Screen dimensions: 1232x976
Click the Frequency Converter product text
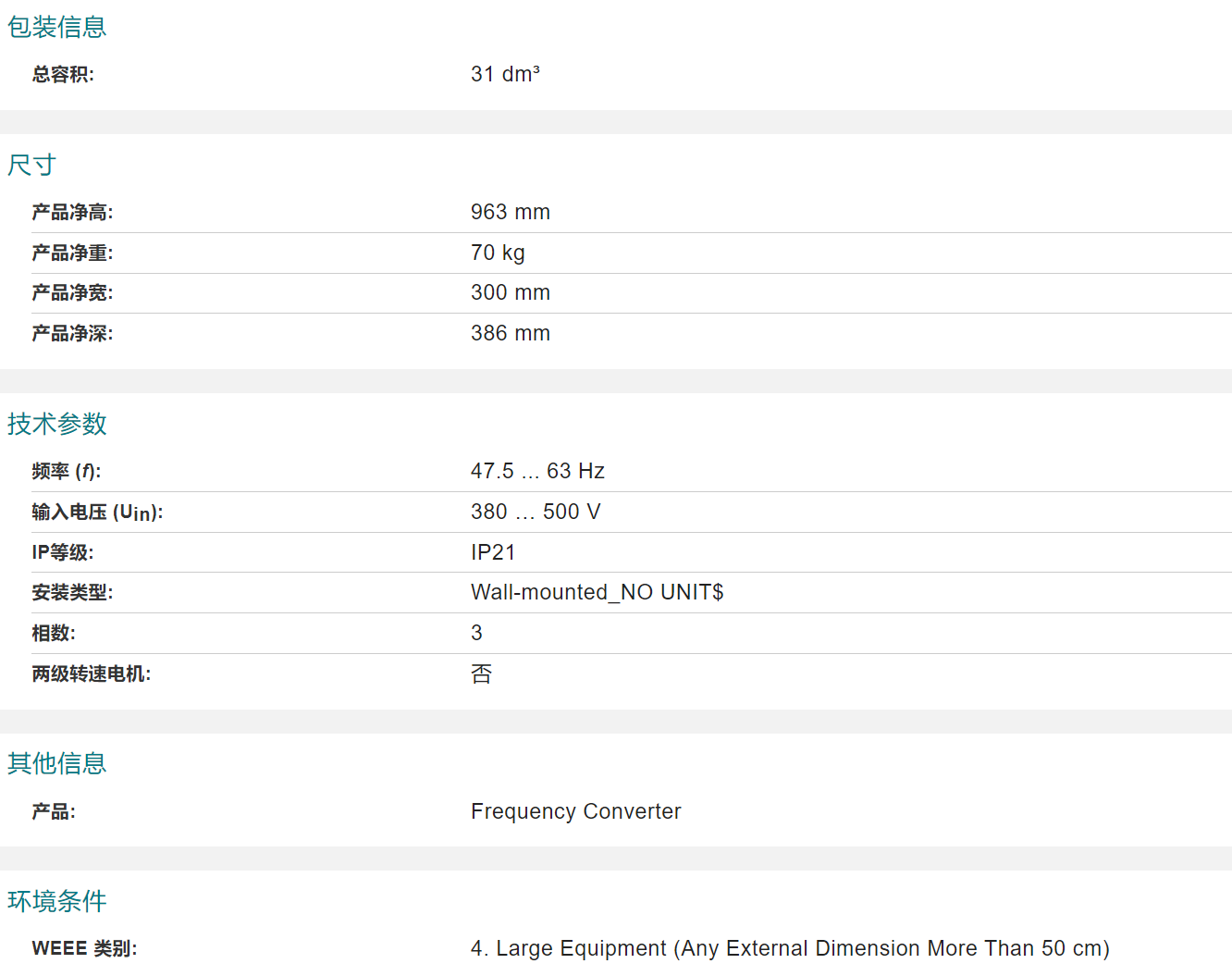(575, 811)
